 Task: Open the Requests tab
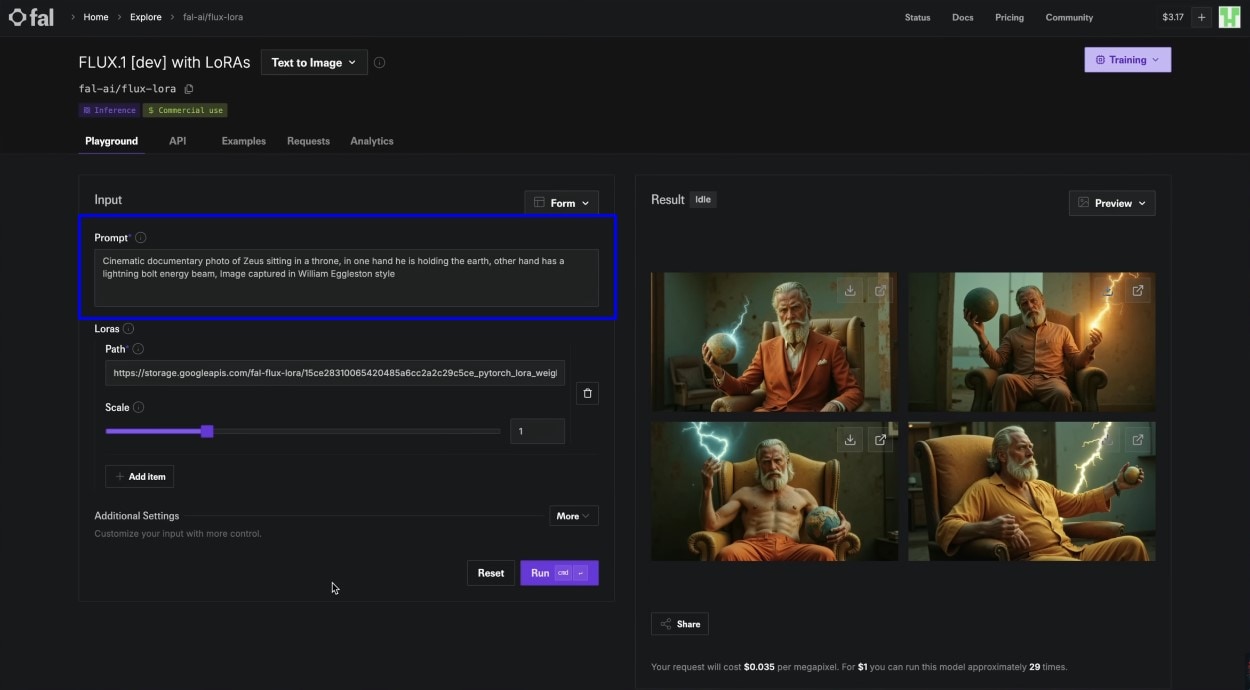coord(308,141)
